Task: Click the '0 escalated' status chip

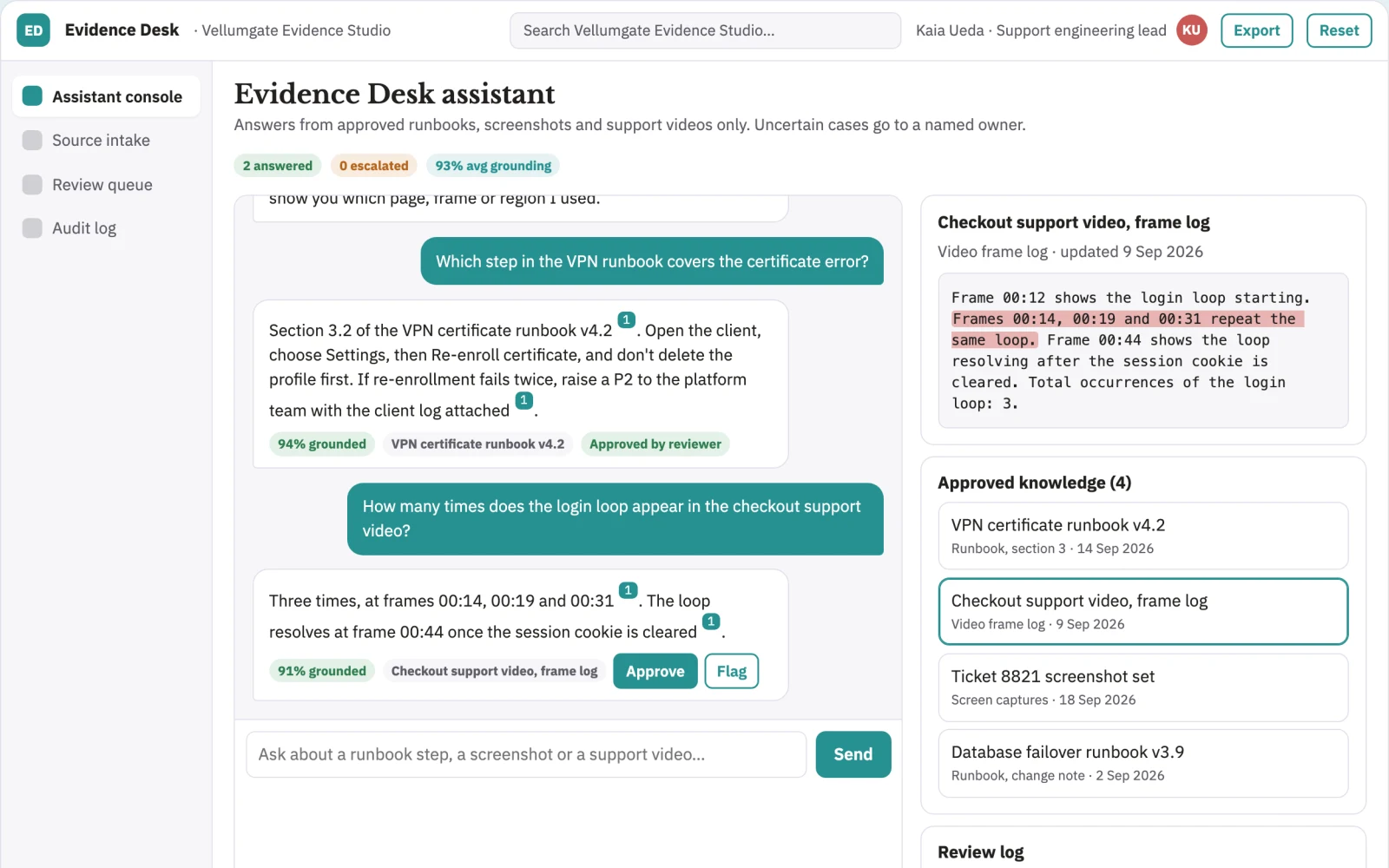Action: (x=373, y=165)
